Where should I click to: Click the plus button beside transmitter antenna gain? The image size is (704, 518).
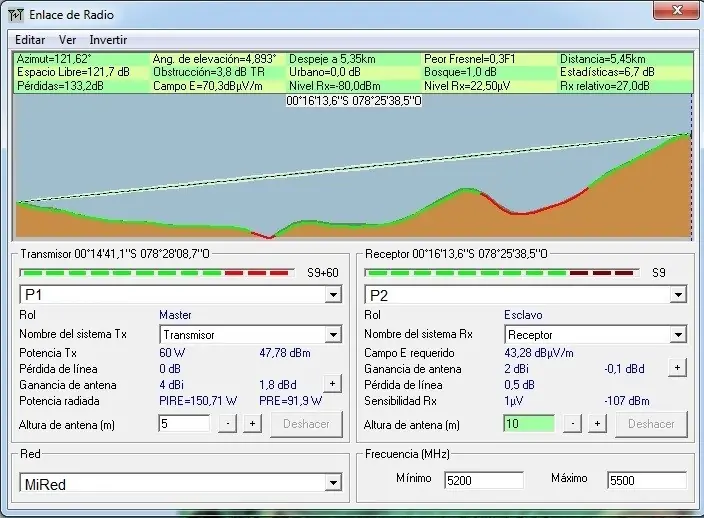click(x=332, y=384)
